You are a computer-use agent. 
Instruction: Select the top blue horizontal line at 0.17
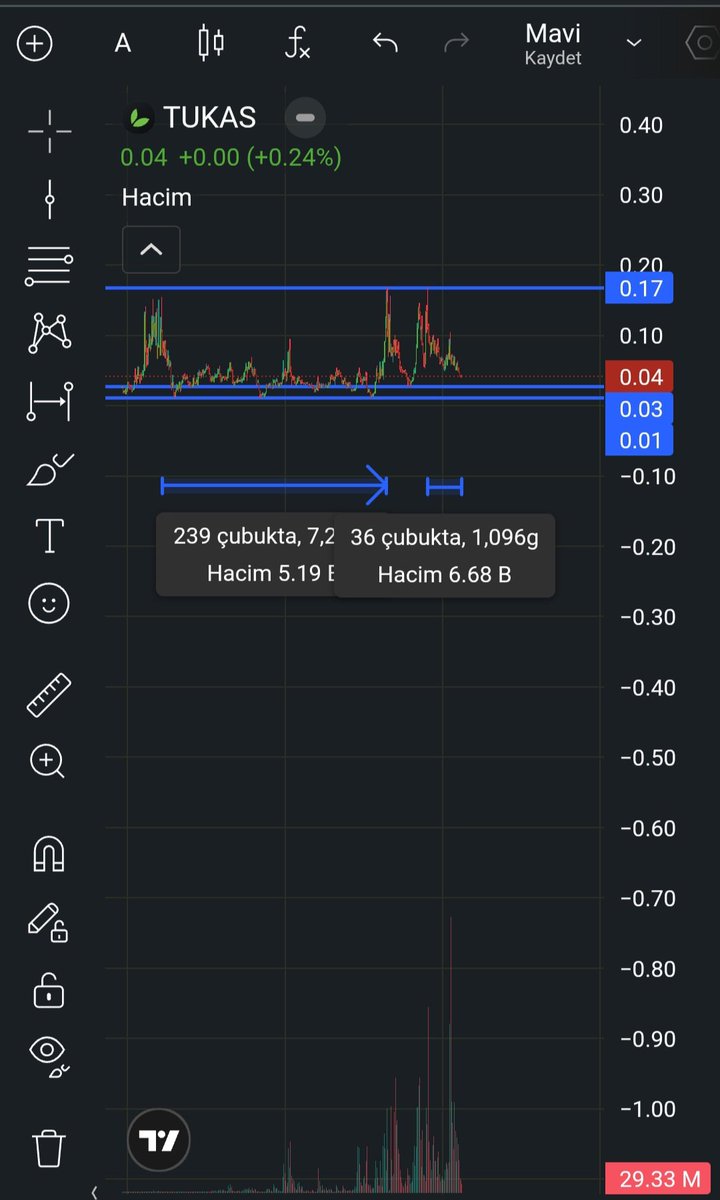tap(355, 288)
